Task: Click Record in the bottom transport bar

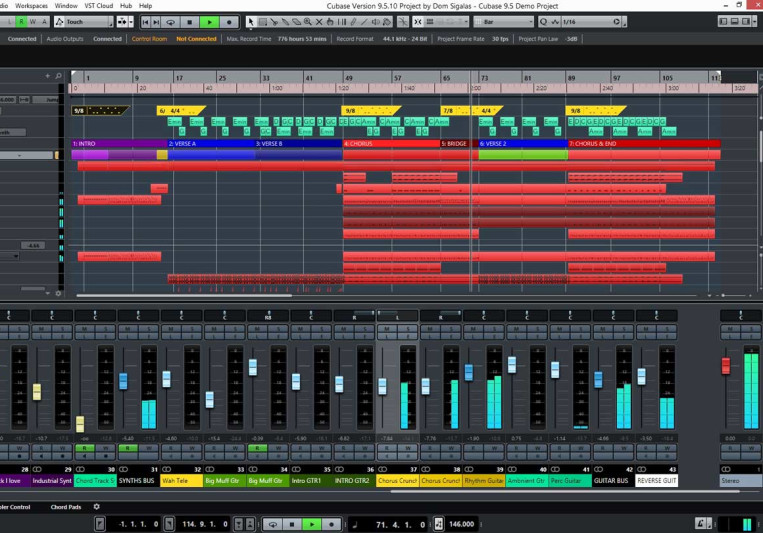Action: pos(331,524)
